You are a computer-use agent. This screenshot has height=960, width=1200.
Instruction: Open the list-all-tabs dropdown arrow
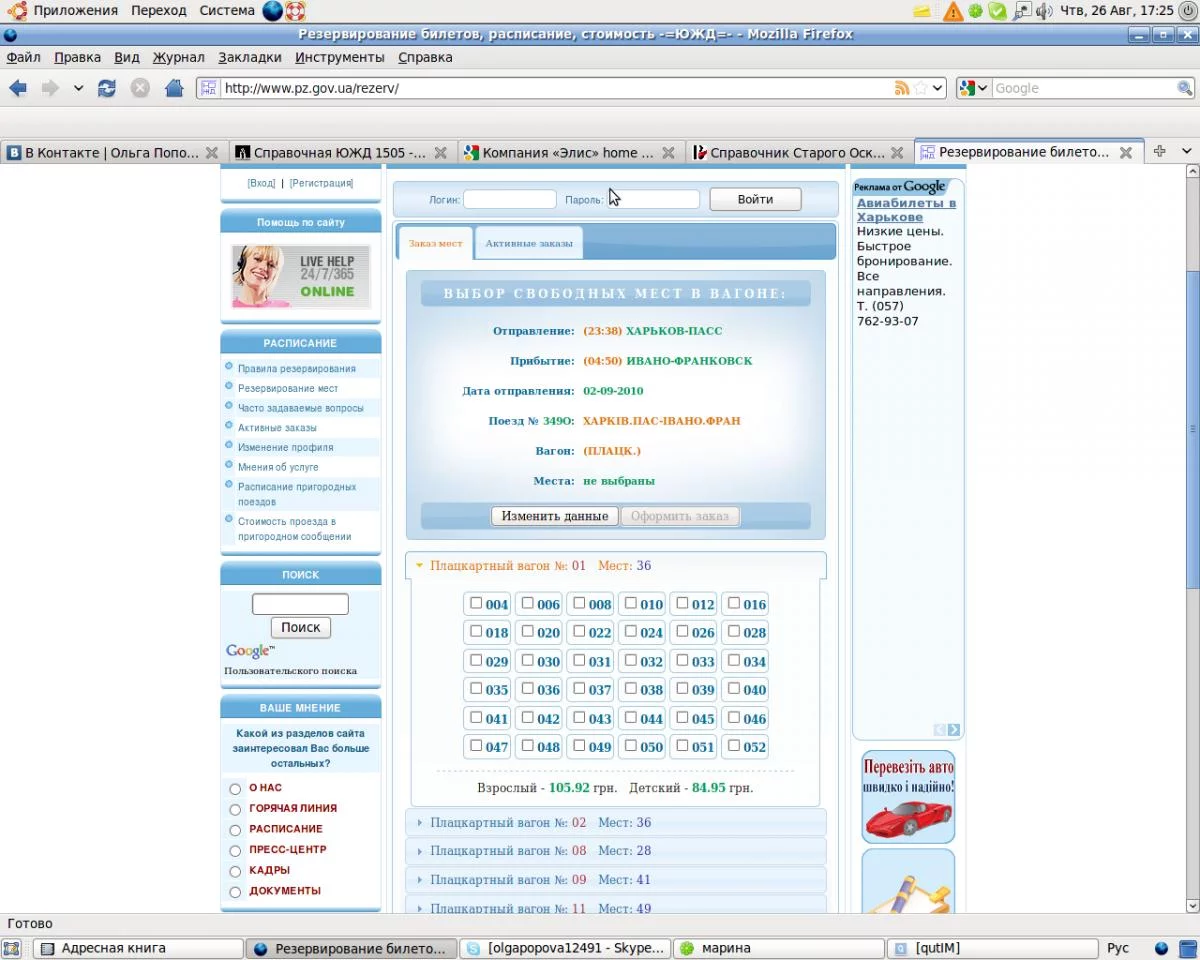pos(1187,151)
